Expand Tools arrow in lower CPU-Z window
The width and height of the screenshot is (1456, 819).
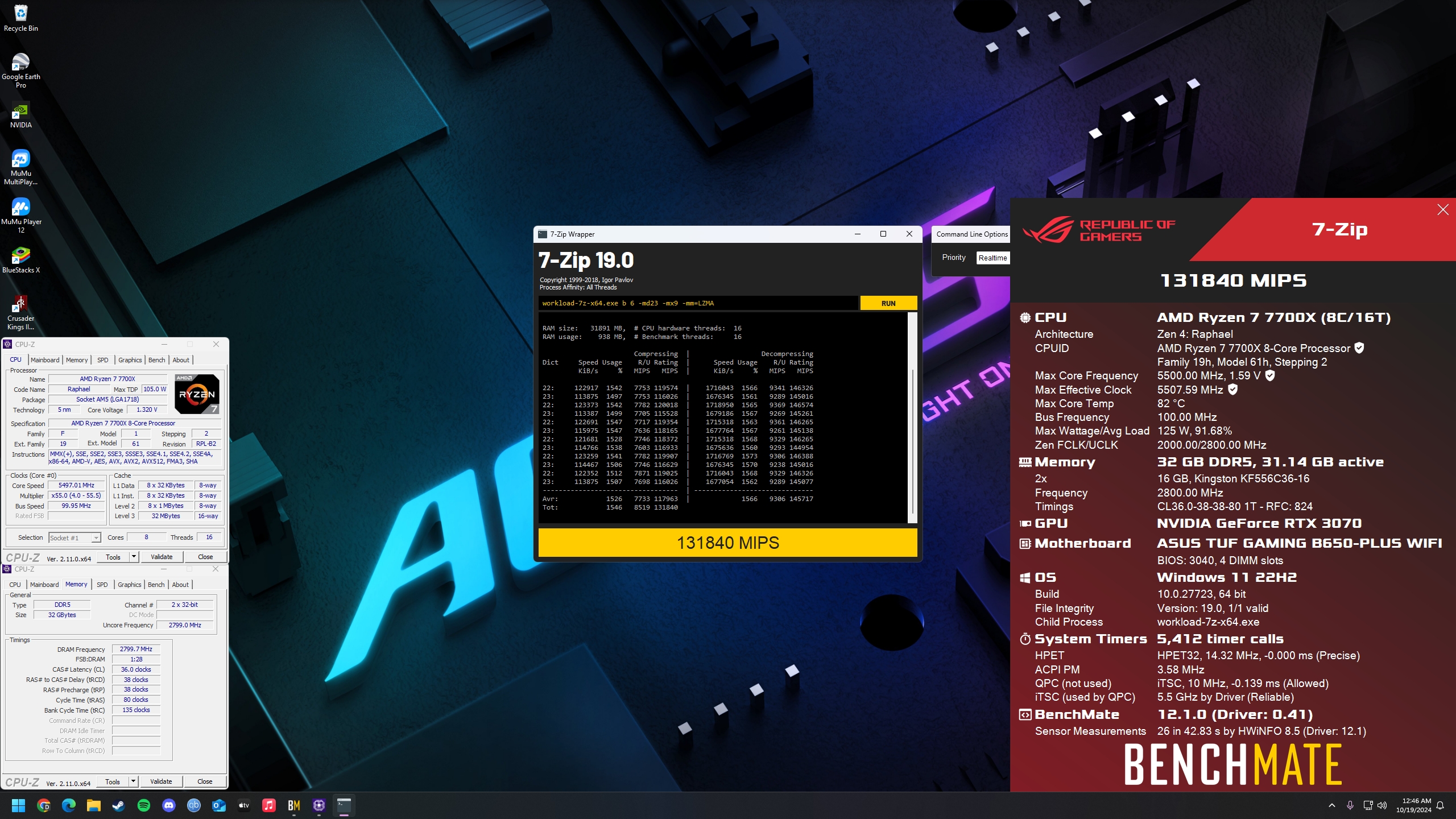coord(133,781)
